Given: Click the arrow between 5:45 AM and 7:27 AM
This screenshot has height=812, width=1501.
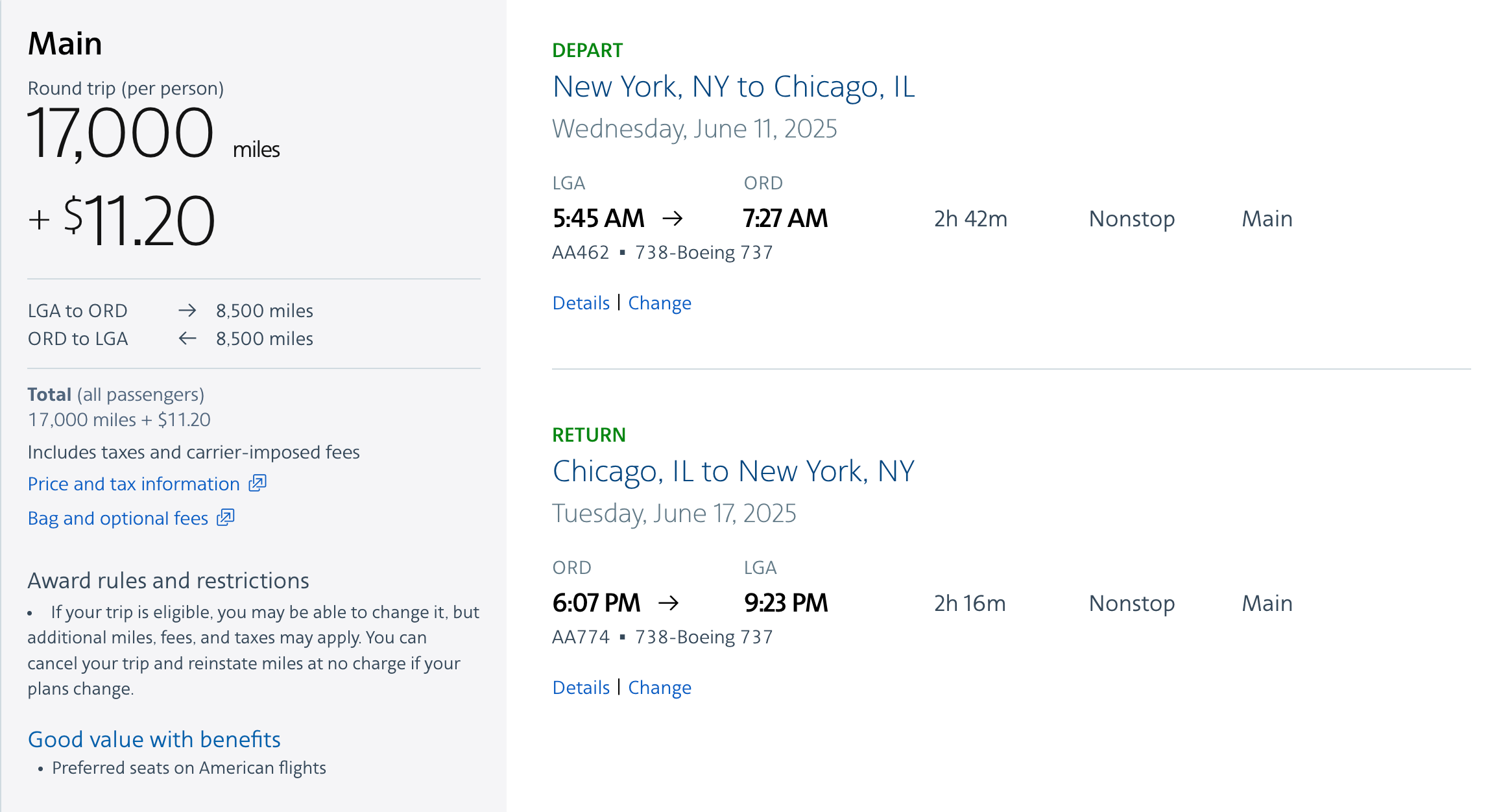Looking at the screenshot, I should click(673, 219).
